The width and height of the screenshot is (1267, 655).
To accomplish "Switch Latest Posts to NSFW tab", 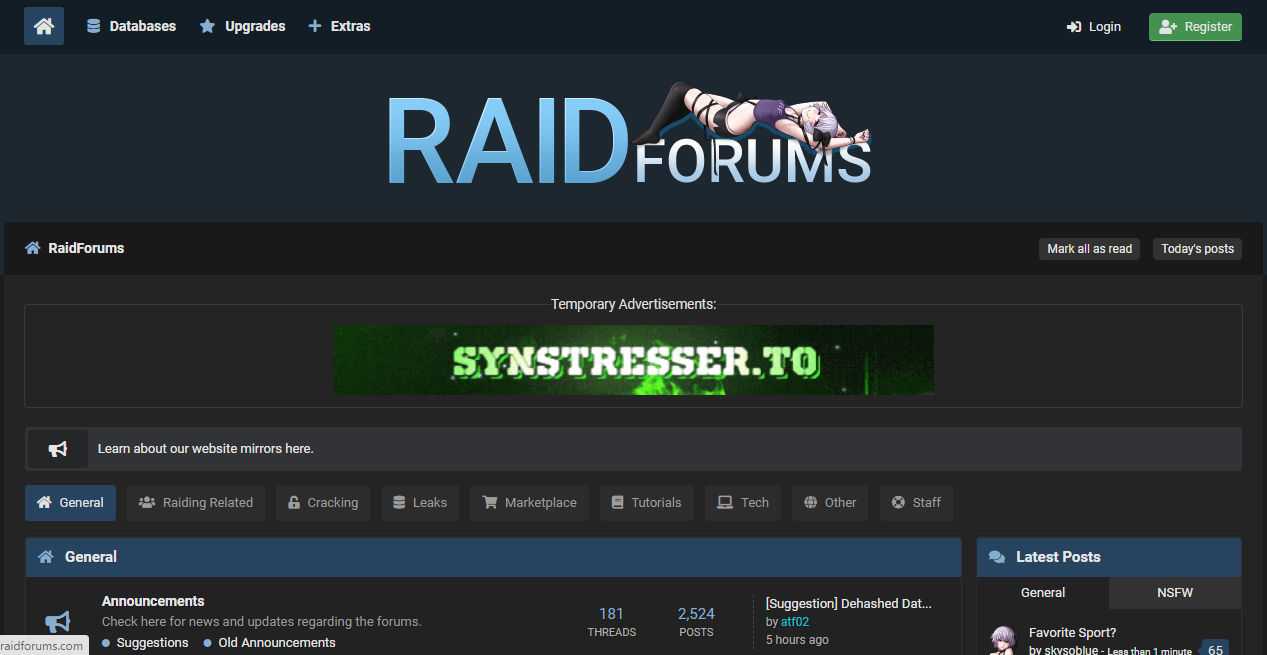I will (x=1175, y=593).
